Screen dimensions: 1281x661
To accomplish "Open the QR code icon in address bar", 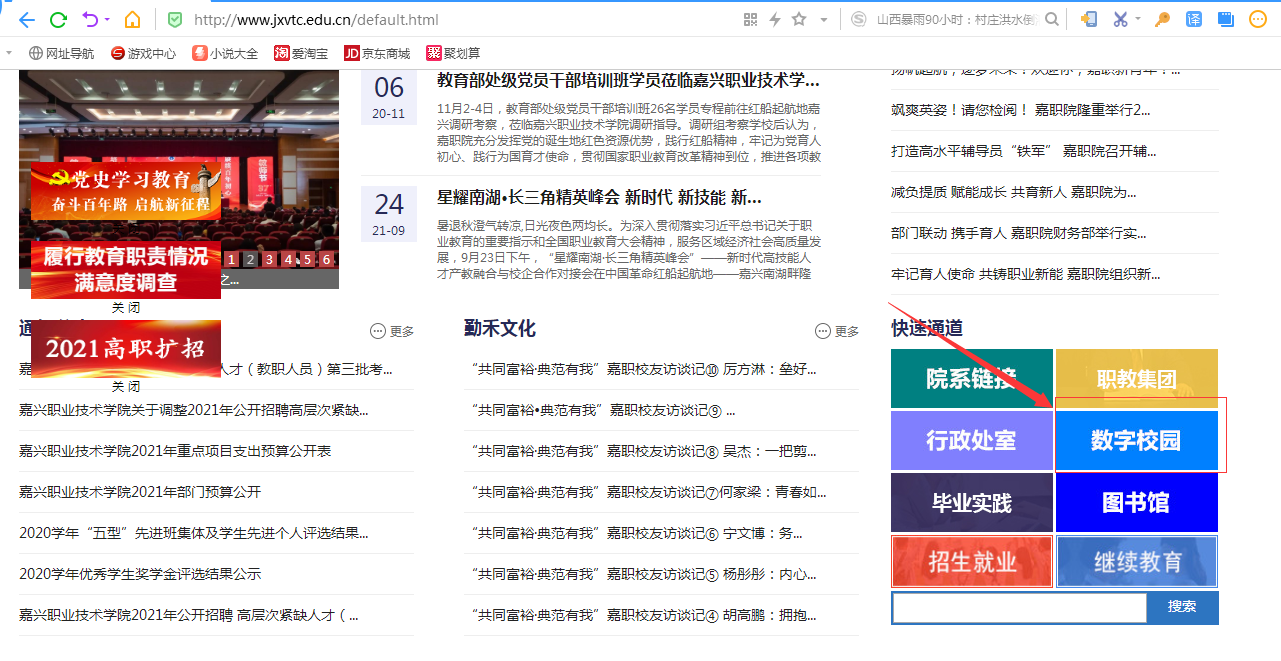I will point(751,20).
